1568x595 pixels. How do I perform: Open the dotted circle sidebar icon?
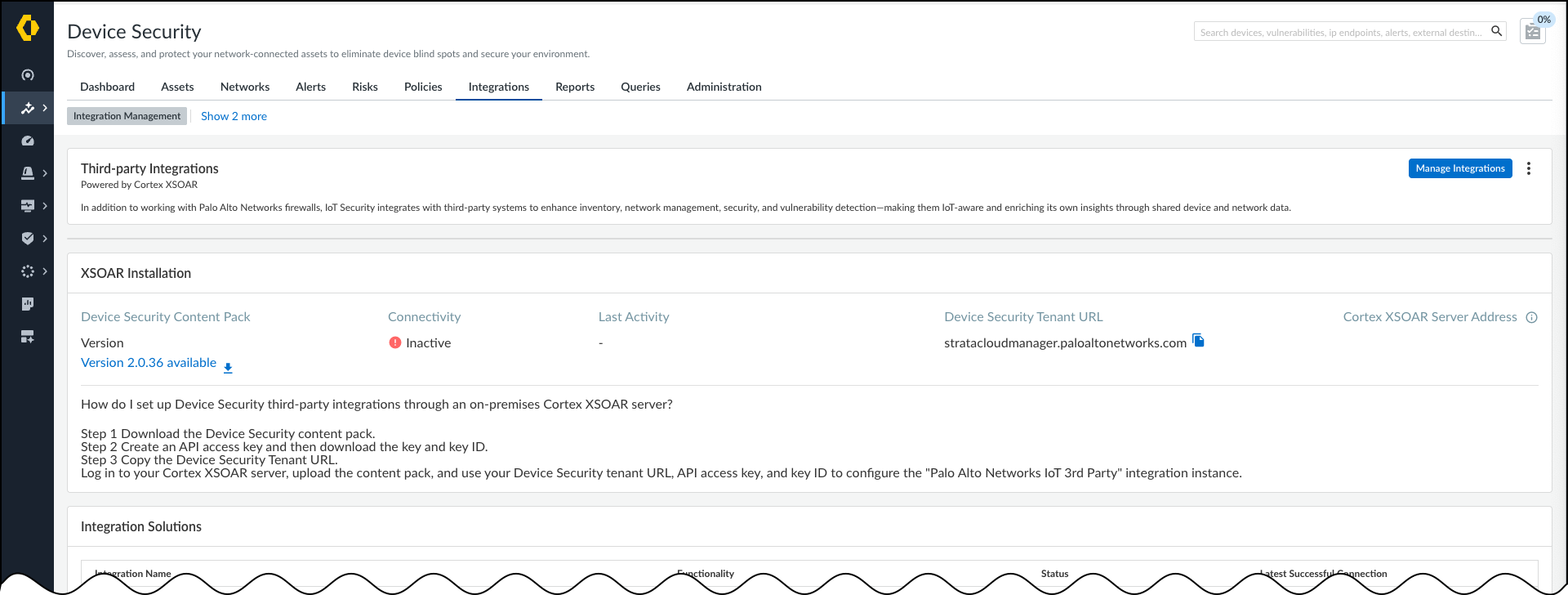point(28,271)
